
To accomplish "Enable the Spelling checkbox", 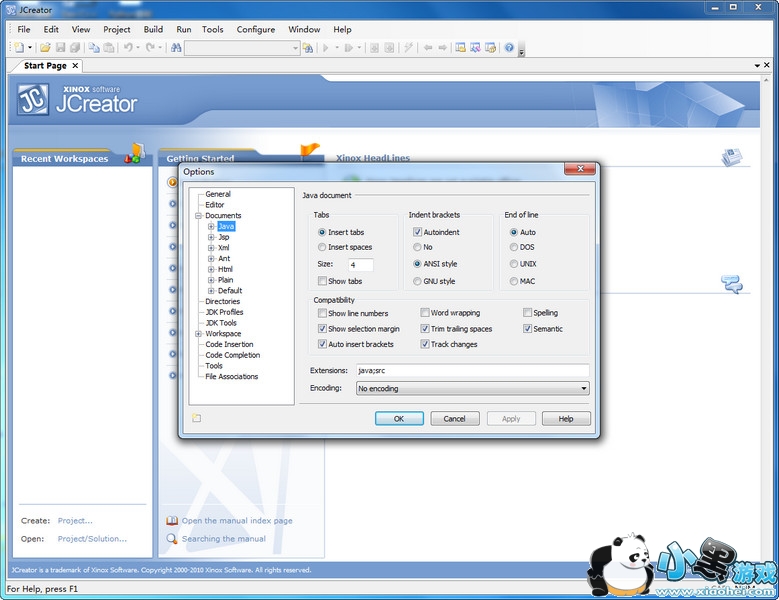I will pyautogui.click(x=527, y=312).
